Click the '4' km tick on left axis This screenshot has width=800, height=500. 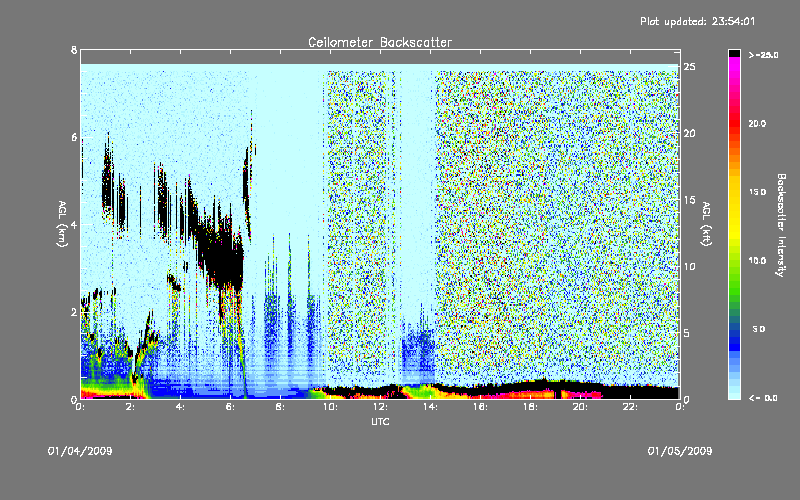click(x=74, y=225)
